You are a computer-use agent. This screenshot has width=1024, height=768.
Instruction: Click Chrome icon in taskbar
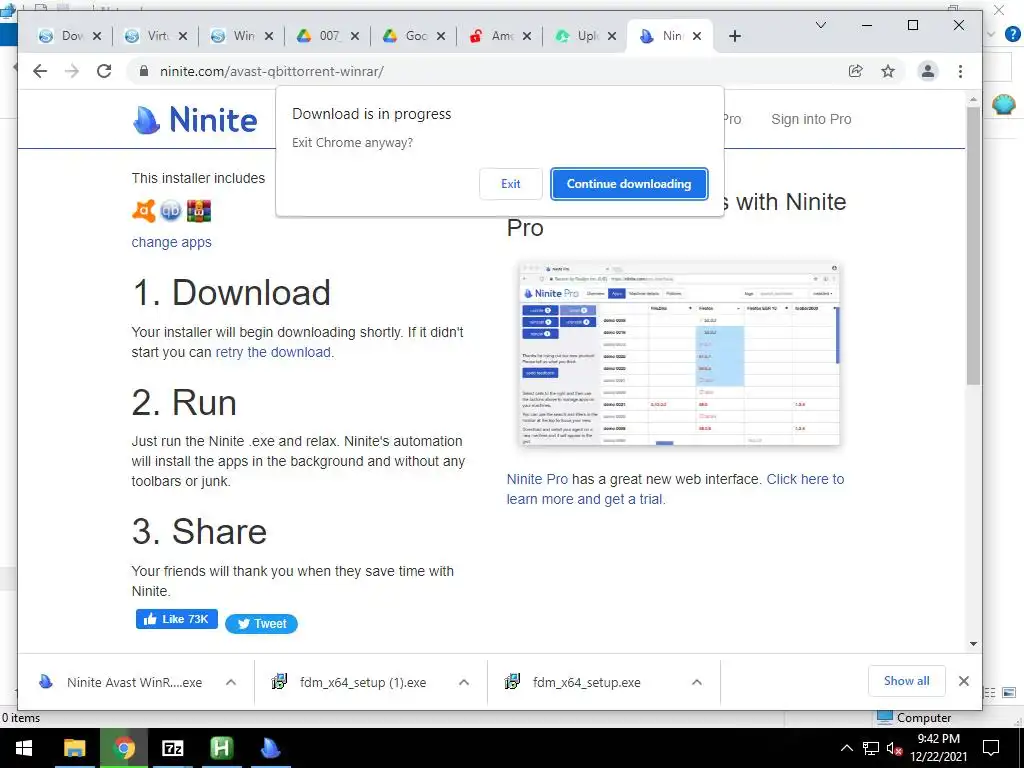[123, 748]
